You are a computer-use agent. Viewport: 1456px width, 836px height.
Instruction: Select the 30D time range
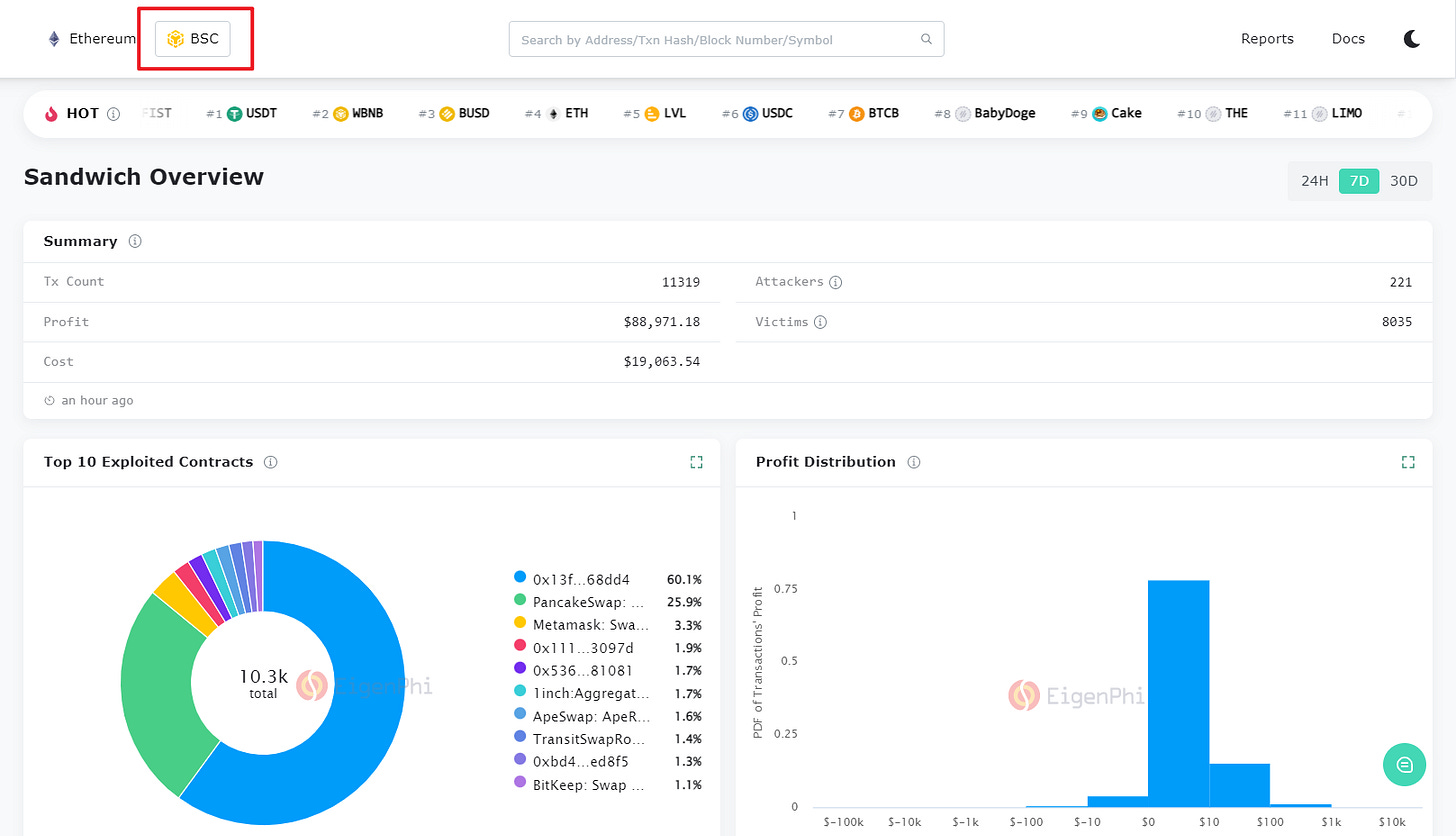(1404, 181)
